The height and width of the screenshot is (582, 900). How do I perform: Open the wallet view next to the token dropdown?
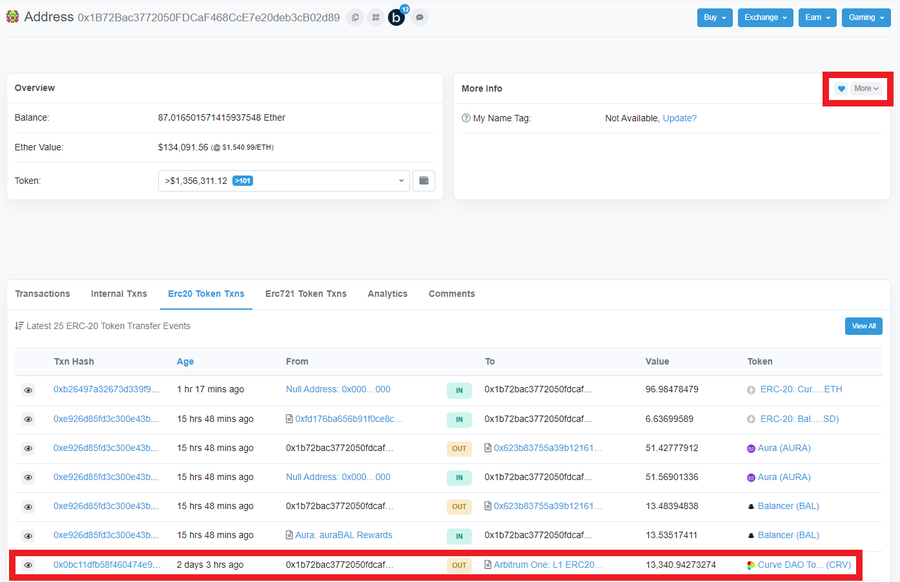(424, 180)
